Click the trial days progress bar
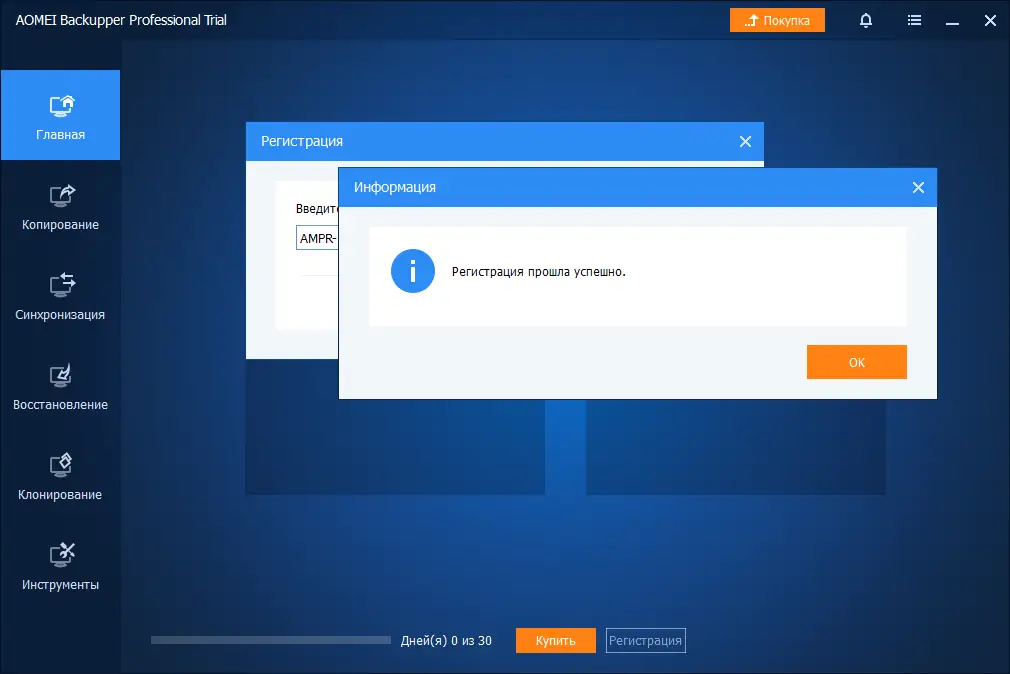Screen dimensions: 1010x674 pos(271,640)
